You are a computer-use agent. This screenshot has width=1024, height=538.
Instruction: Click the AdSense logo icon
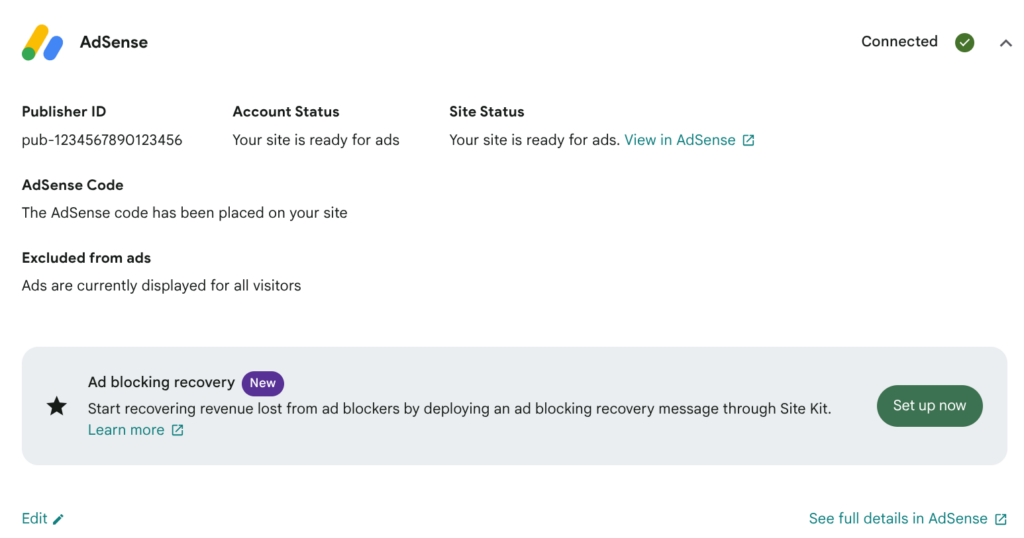(42, 43)
